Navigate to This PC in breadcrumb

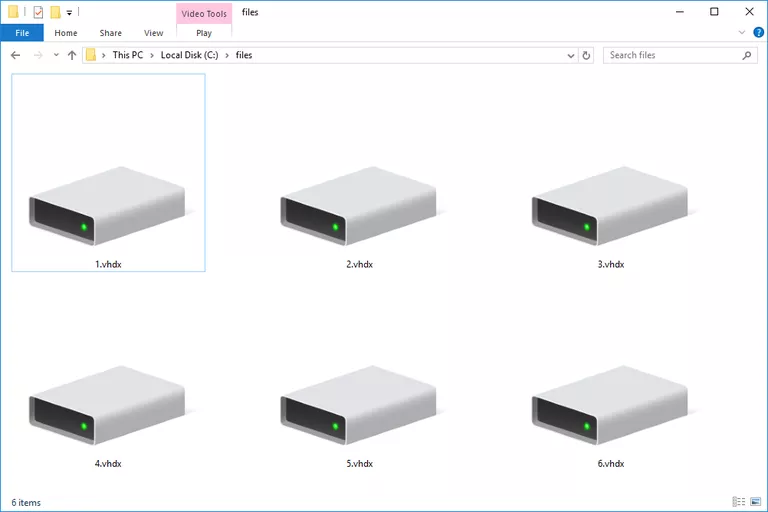click(128, 55)
